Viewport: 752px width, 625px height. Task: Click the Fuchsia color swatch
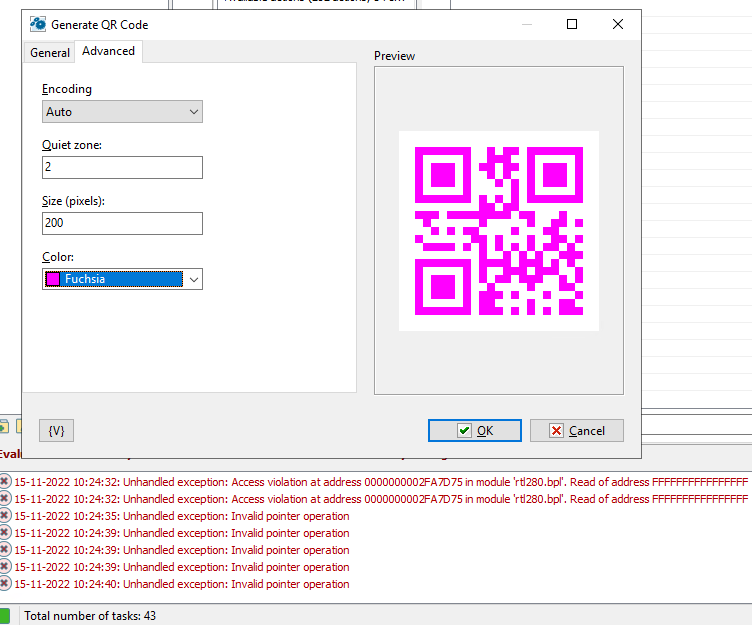[x=54, y=279]
